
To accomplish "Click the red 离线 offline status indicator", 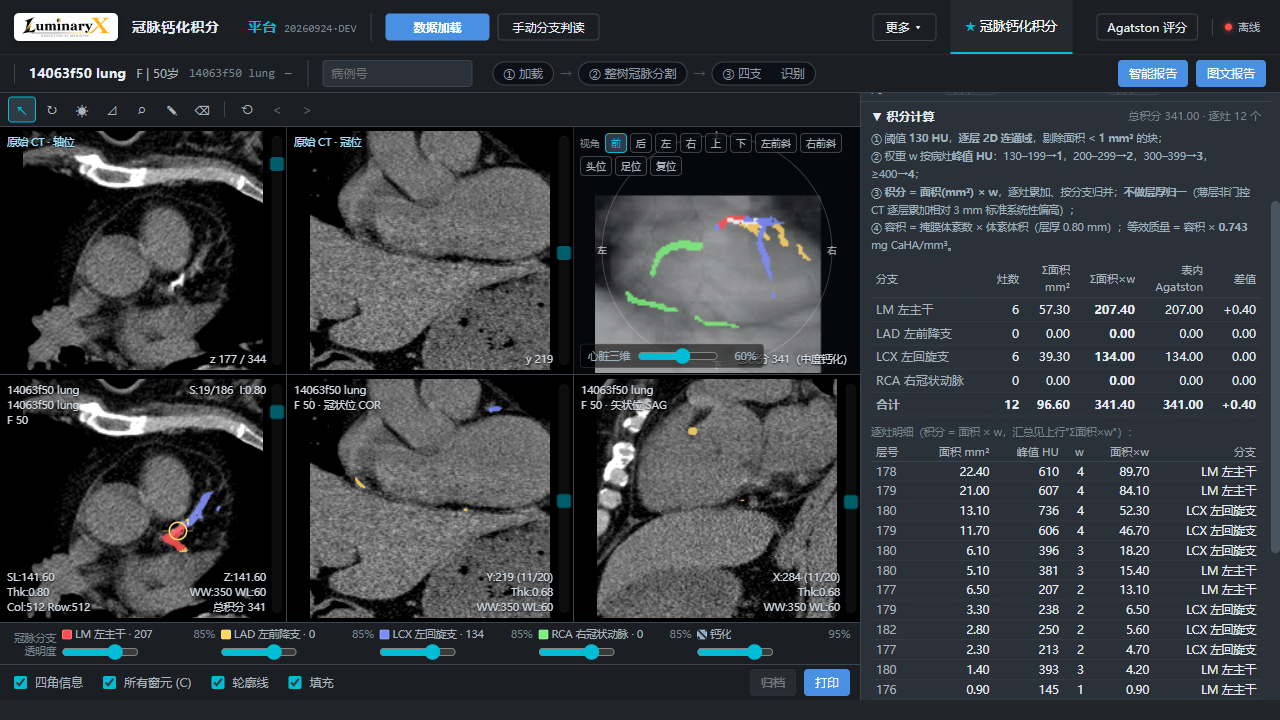I will [x=1243, y=27].
